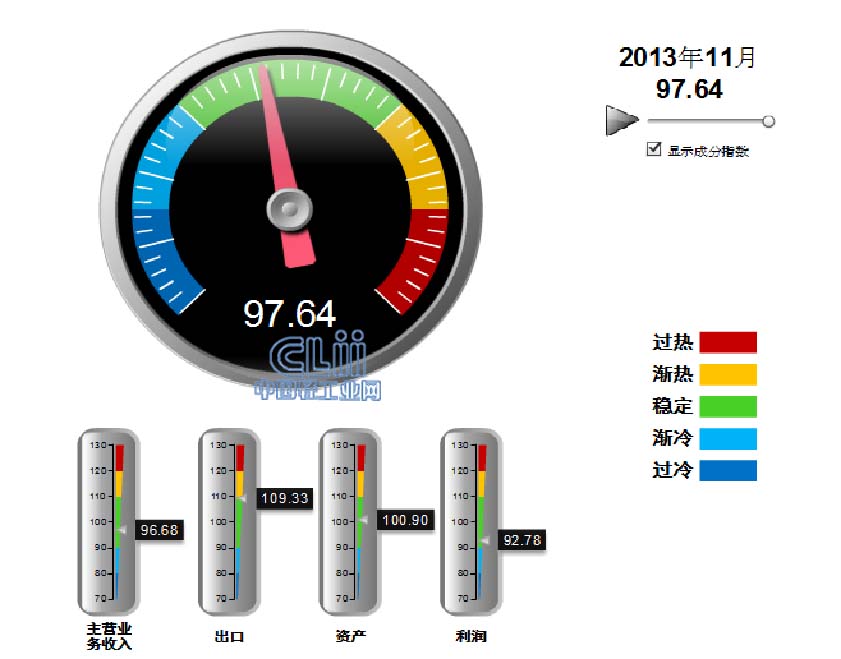Click the red 过热 legend swatch

pyautogui.click(x=727, y=343)
